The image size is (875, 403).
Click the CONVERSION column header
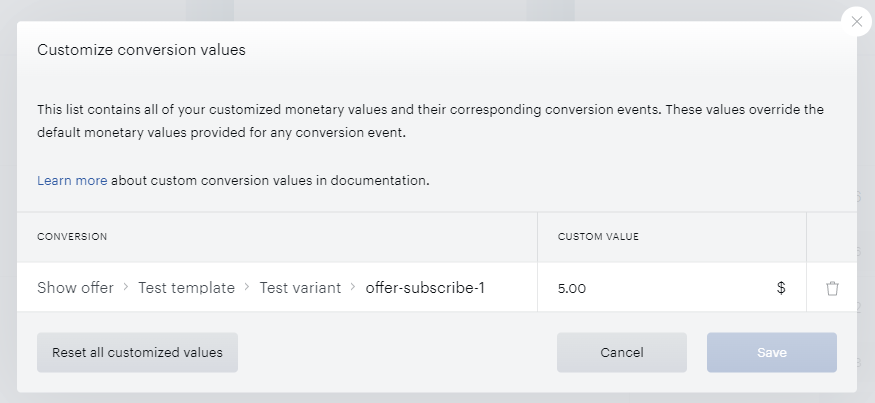(x=72, y=237)
